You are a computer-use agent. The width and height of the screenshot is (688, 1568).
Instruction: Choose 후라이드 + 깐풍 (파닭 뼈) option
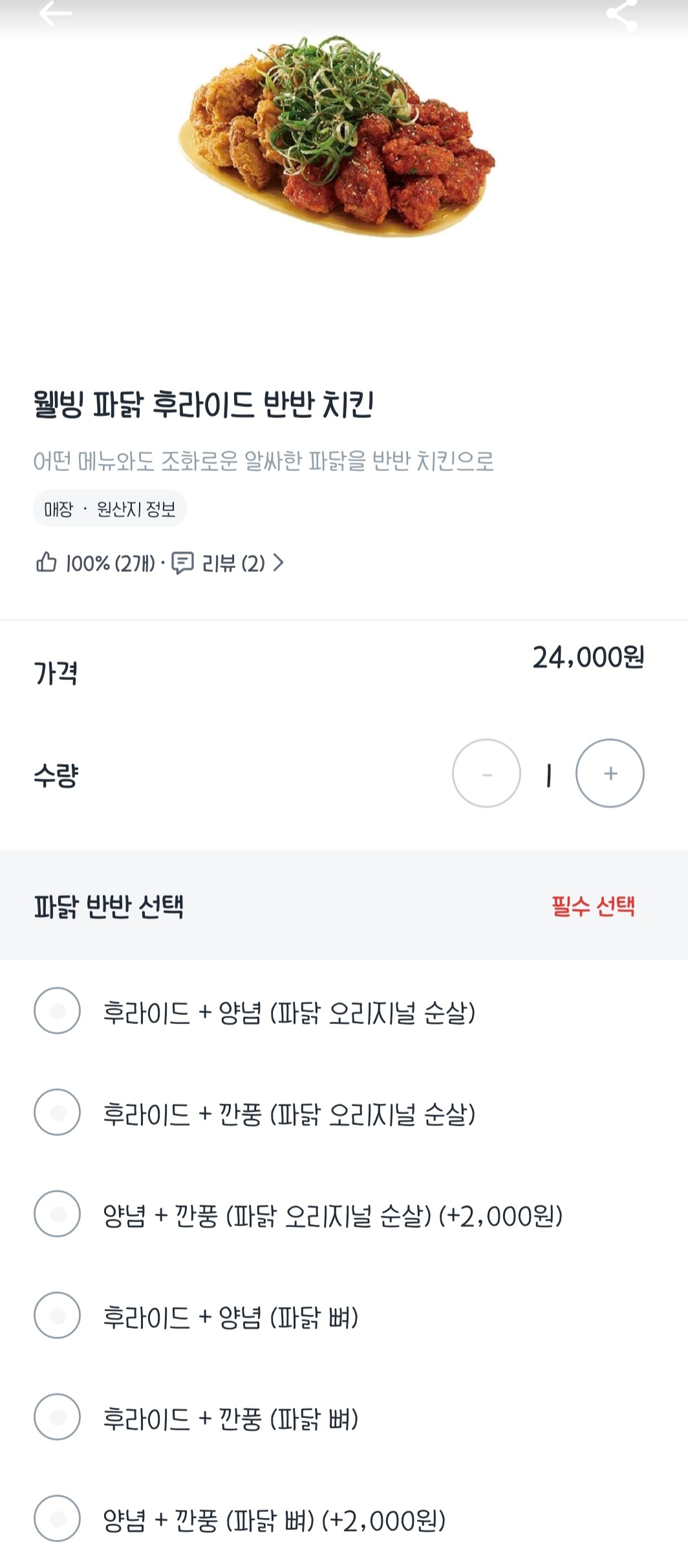[58, 1417]
